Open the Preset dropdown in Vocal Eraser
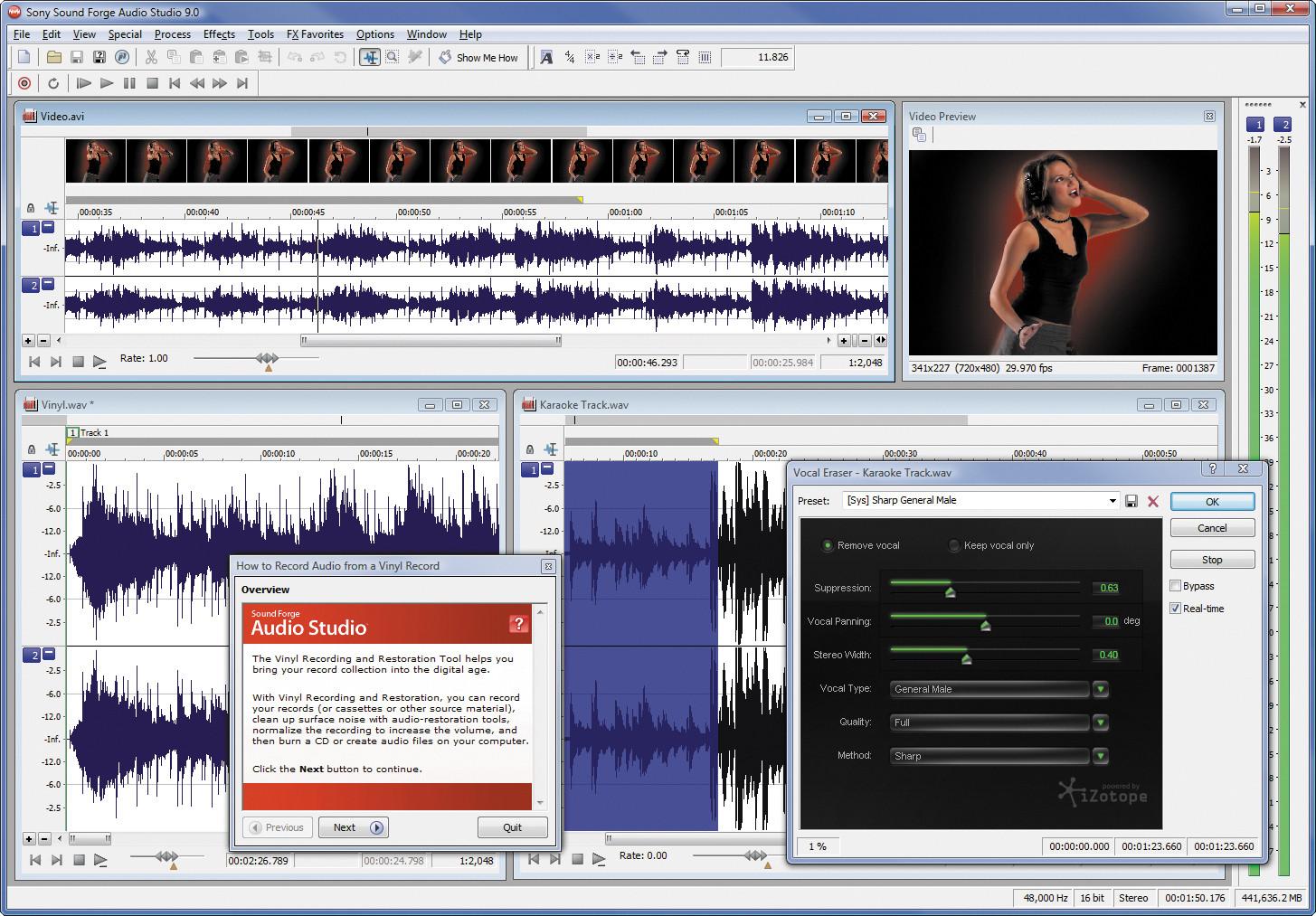Screen dimensions: 1316x916 point(1112,501)
